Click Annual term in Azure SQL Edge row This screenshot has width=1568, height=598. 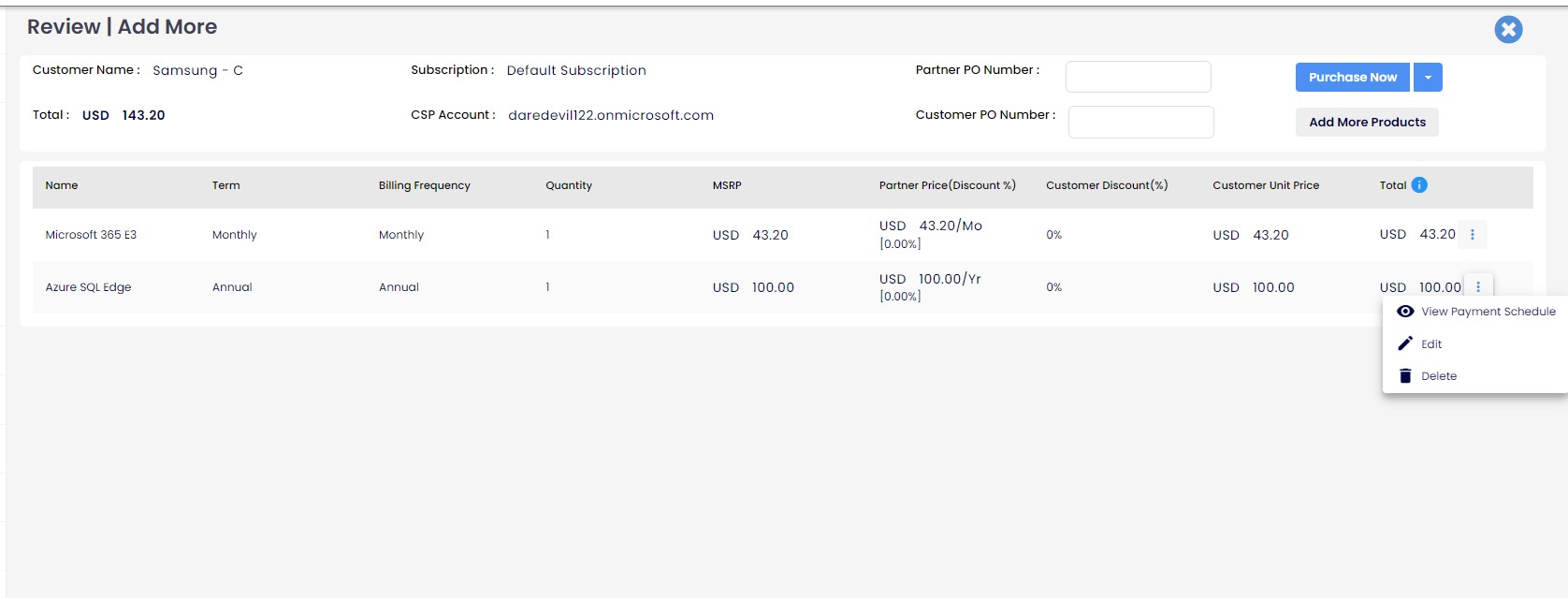tap(232, 287)
